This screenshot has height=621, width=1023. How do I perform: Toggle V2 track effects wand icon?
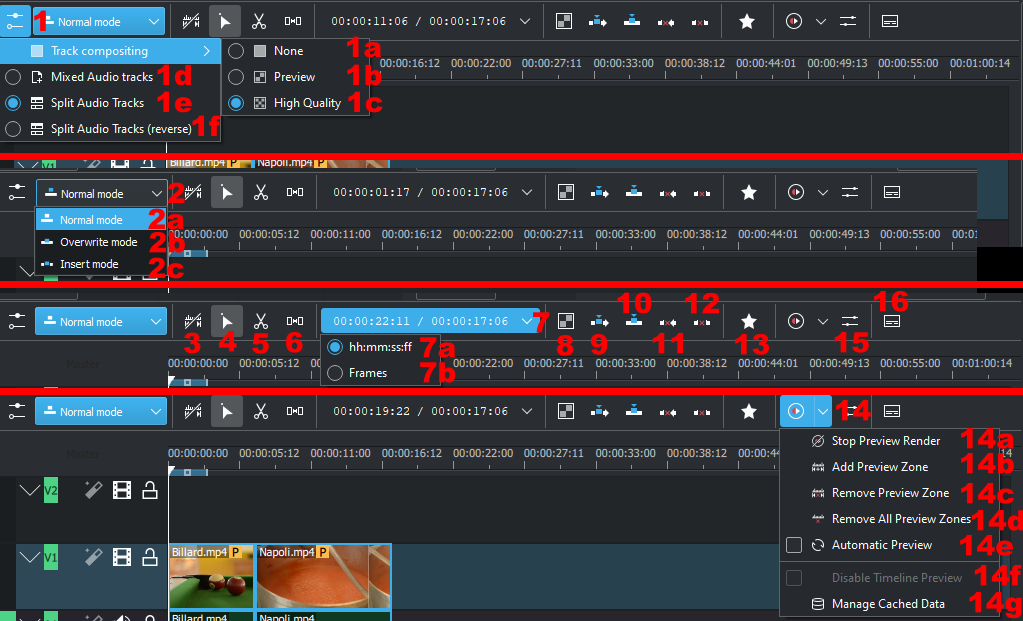tap(94, 490)
